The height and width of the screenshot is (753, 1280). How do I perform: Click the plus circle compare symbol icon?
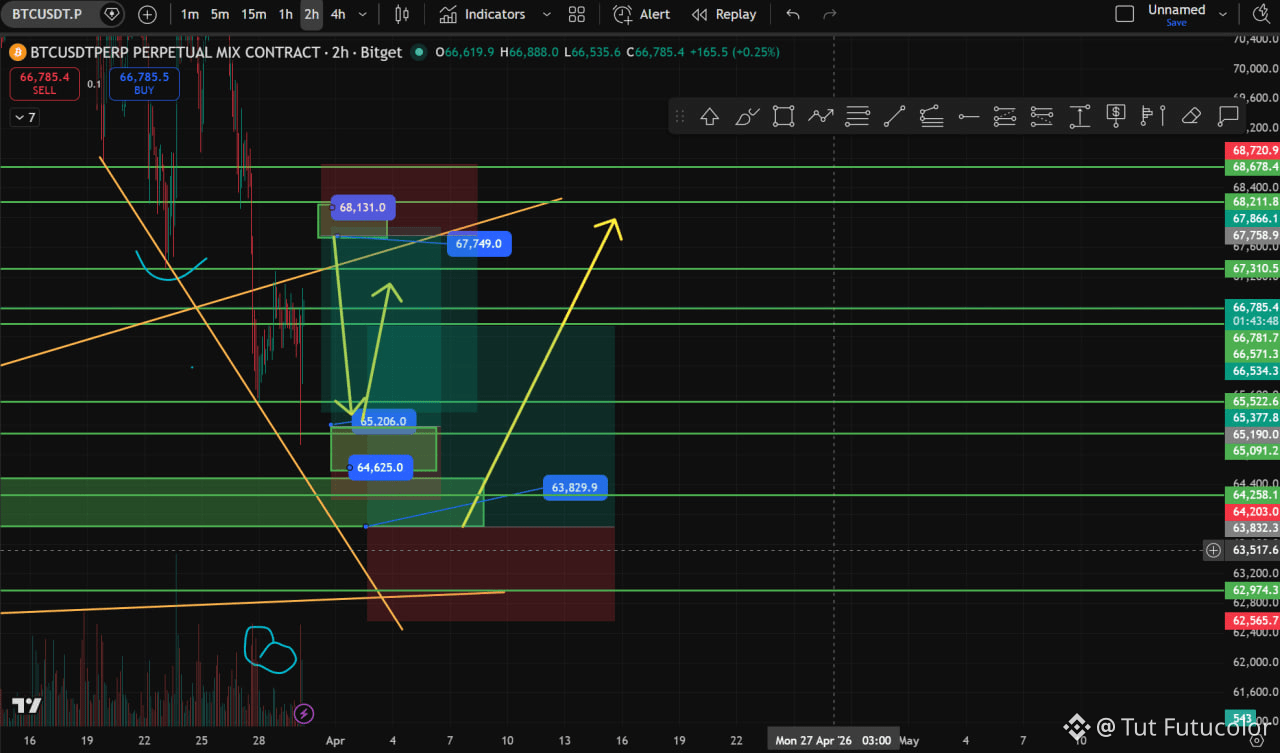pyautogui.click(x=147, y=14)
